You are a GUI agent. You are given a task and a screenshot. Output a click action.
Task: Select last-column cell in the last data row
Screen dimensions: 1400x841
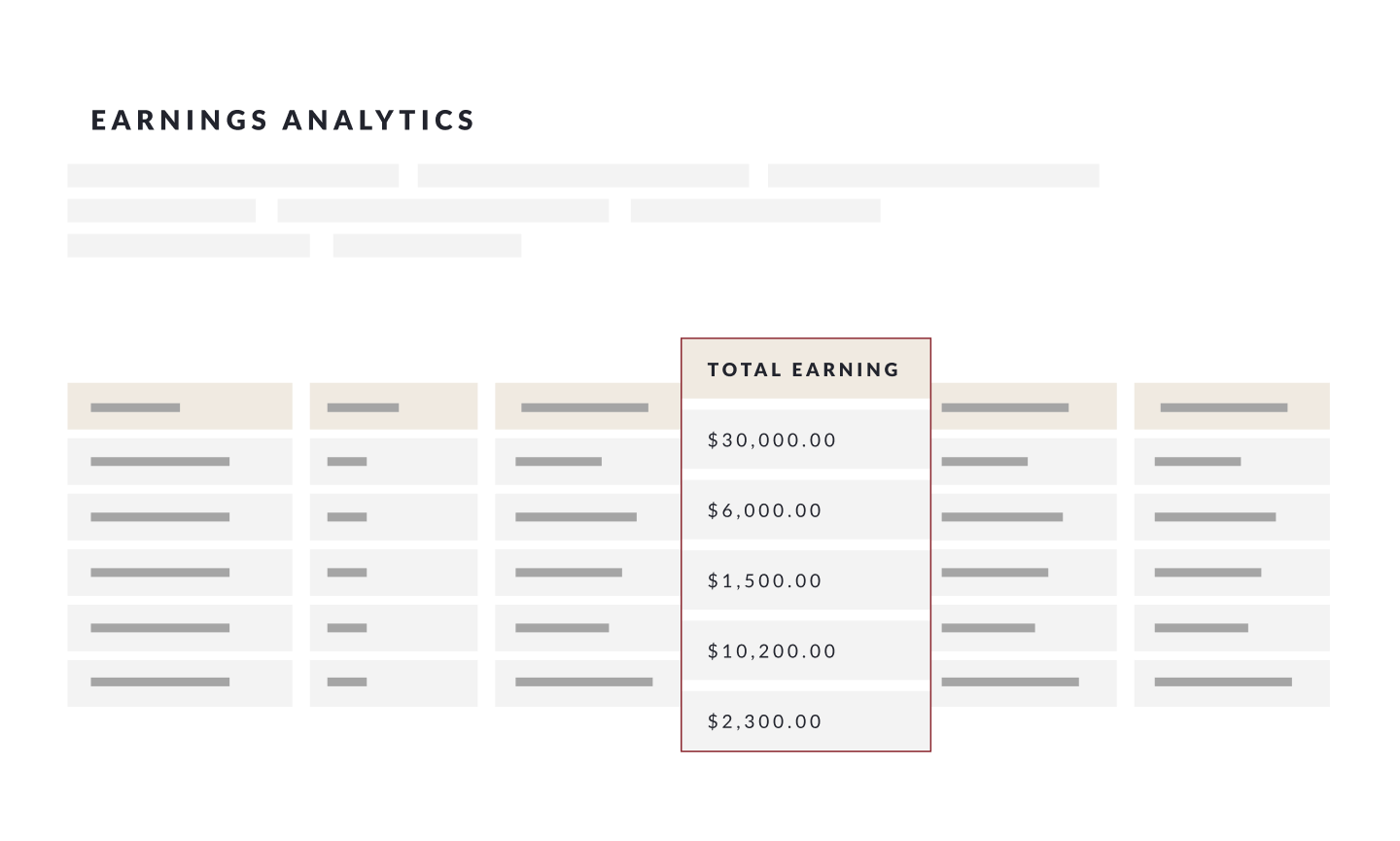tap(1231, 683)
